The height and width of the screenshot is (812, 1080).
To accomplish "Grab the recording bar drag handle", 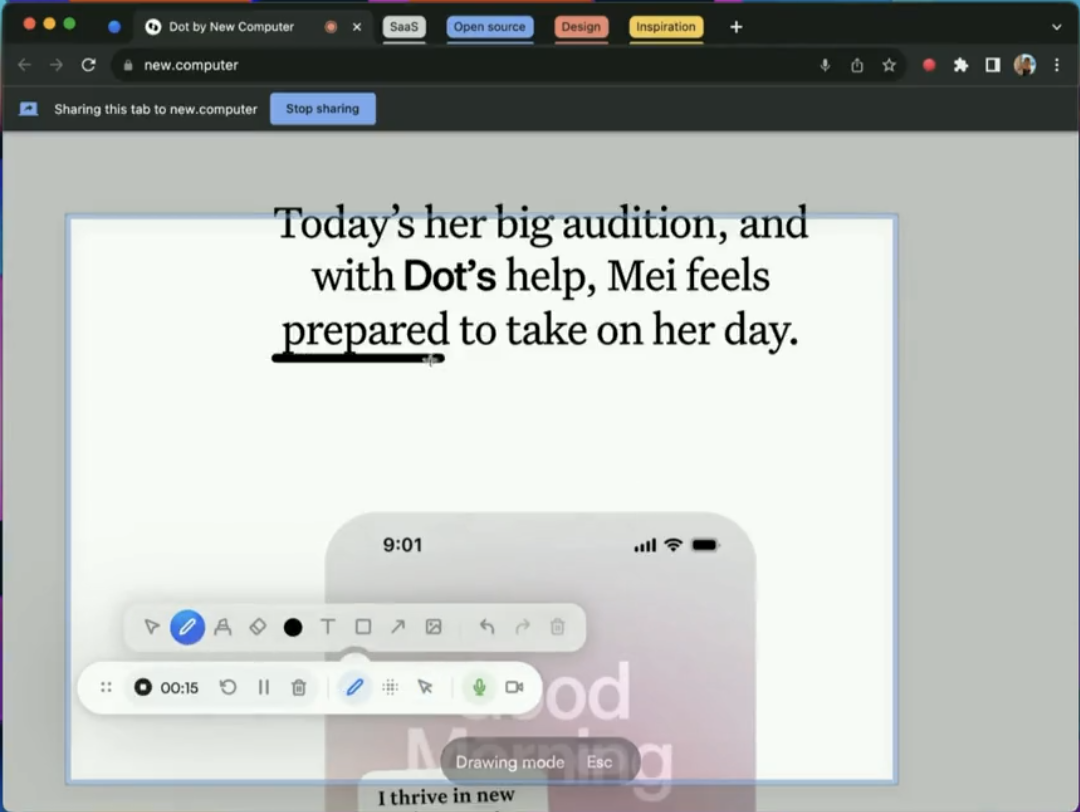I will click(106, 687).
